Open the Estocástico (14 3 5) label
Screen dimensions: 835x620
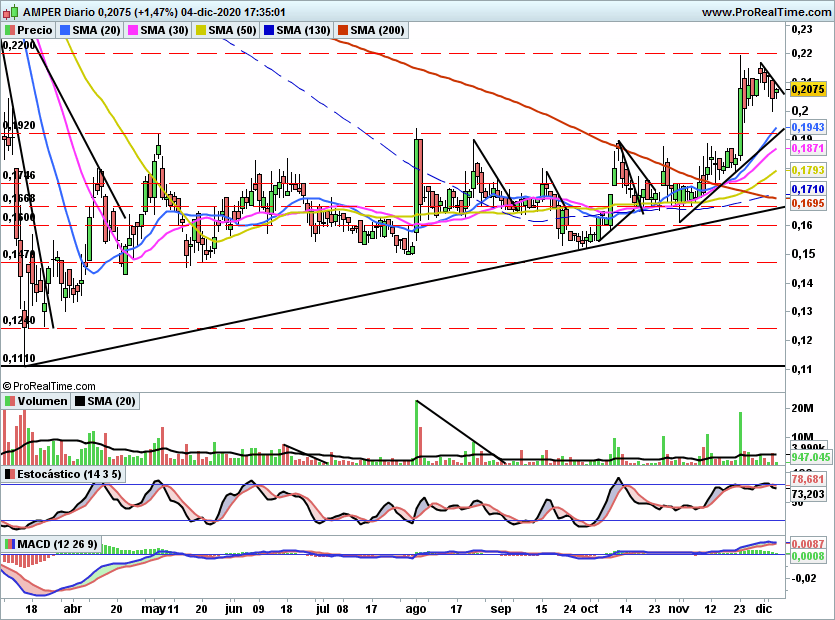69,474
